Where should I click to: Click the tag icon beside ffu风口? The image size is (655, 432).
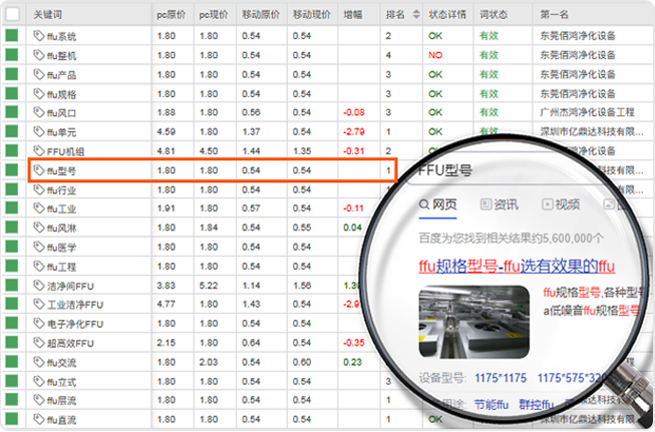click(x=39, y=113)
